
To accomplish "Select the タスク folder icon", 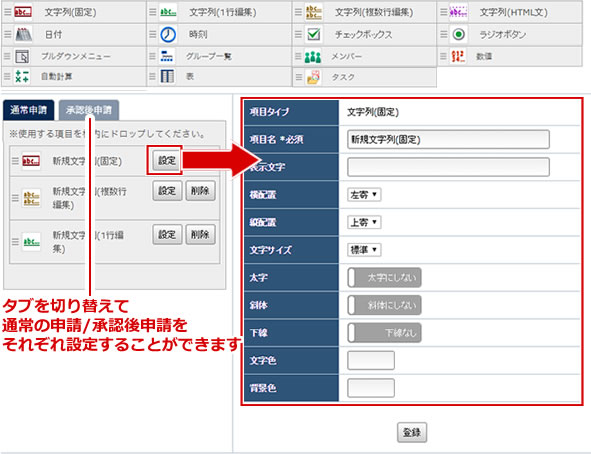I will point(313,77).
